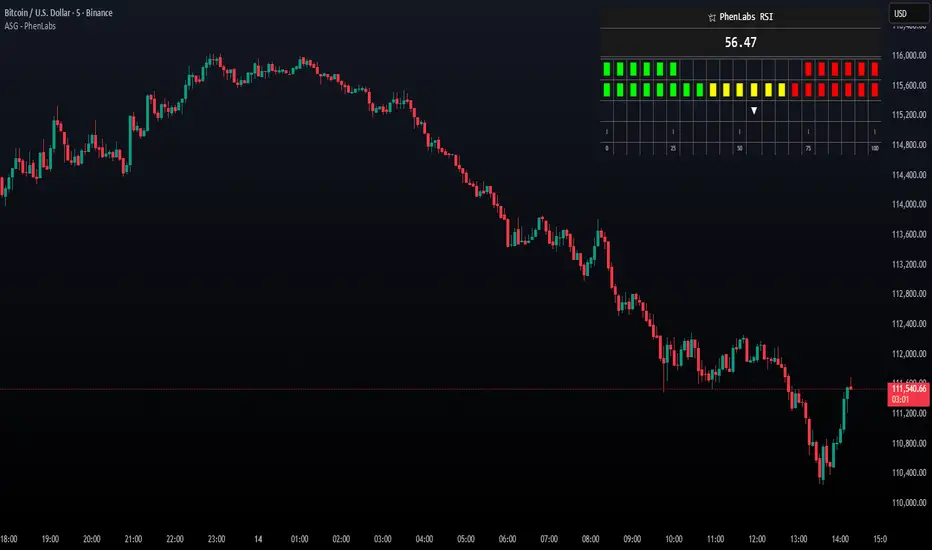Click the 113,600.00 price axis label
Viewport: 932px width, 550px height.
coord(909,234)
